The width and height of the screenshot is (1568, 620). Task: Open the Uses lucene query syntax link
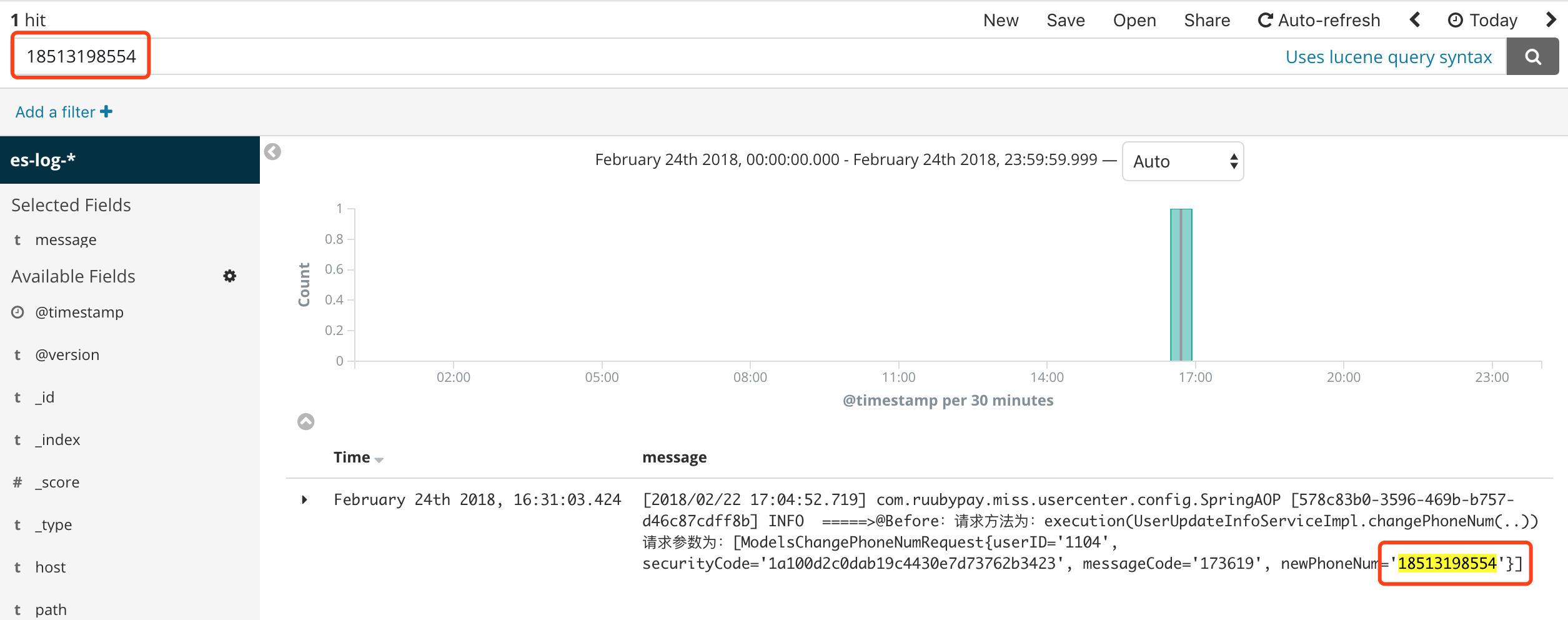pyautogui.click(x=1388, y=57)
